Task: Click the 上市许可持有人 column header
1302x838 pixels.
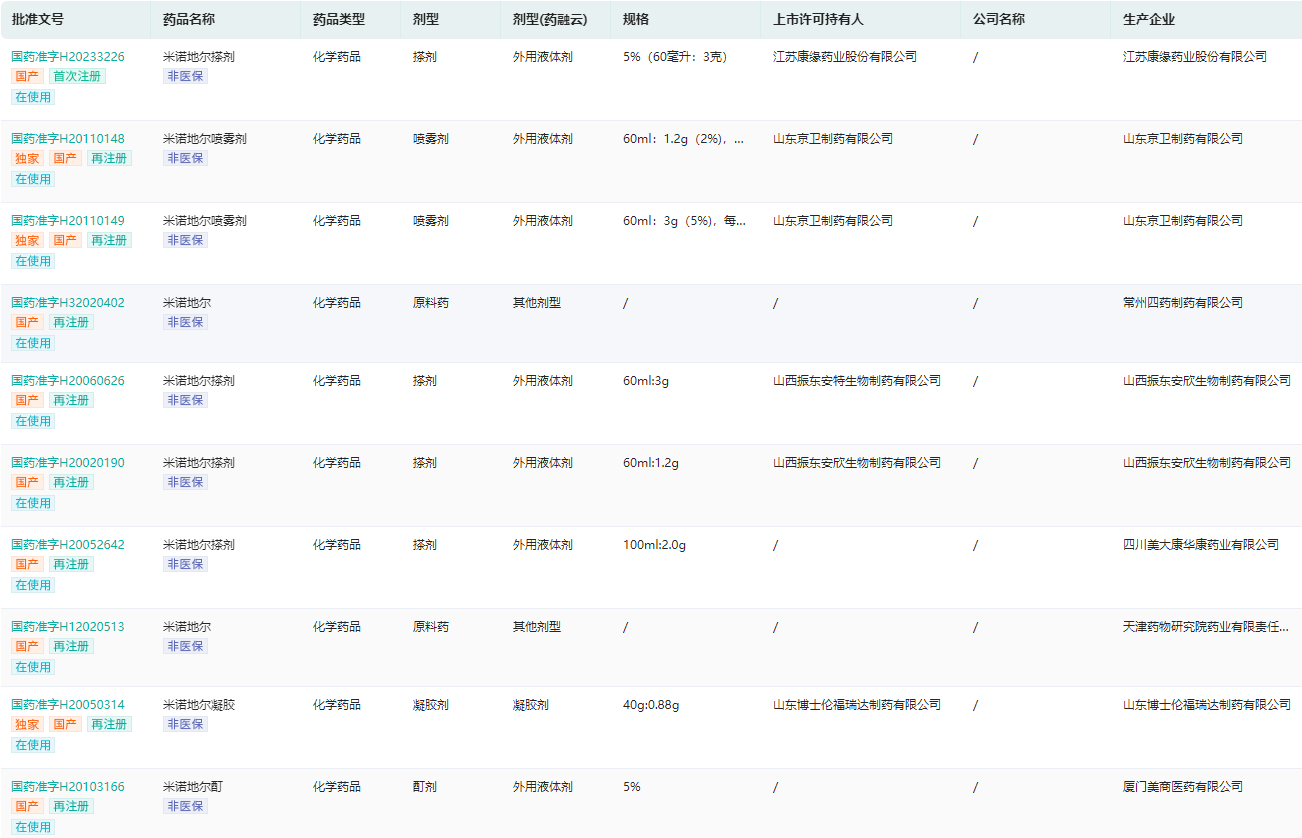Action: tap(818, 19)
